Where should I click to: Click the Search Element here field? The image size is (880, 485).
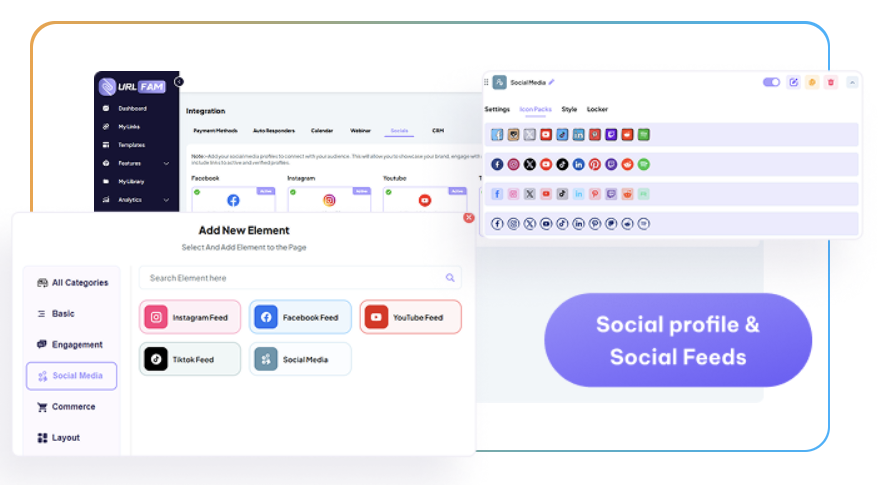click(x=300, y=278)
